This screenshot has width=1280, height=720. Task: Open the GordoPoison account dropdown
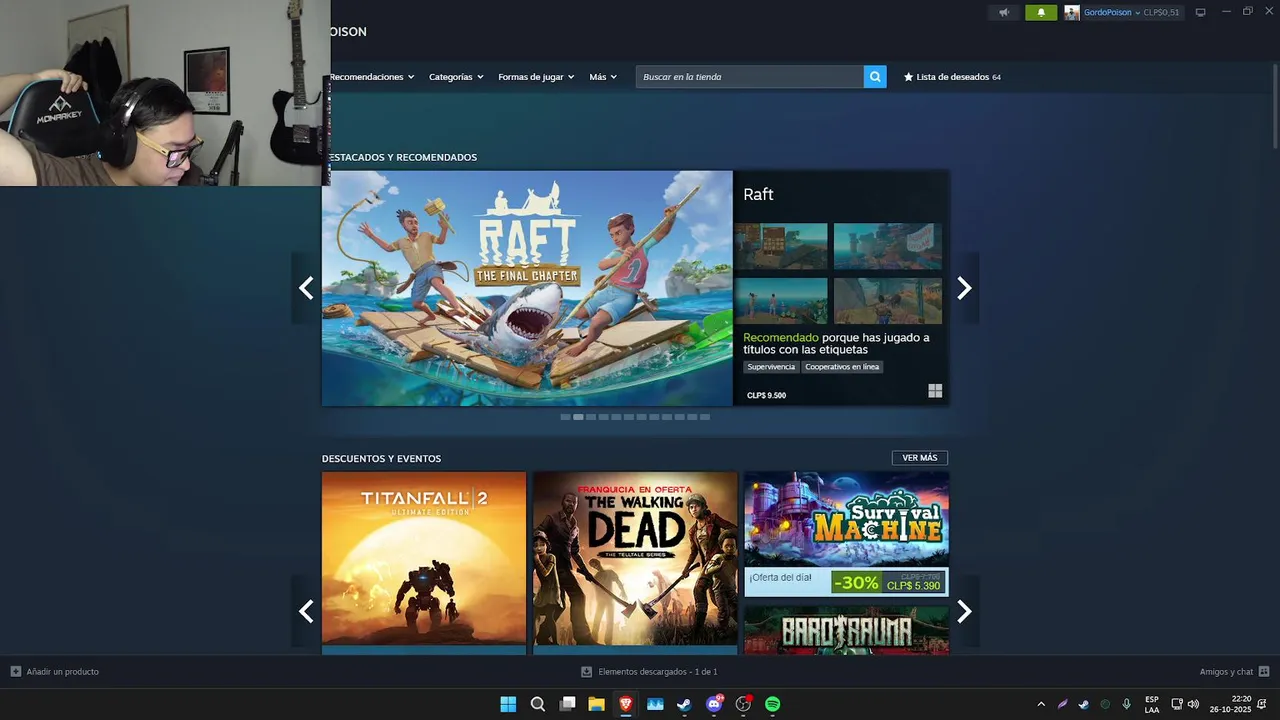click(x=1112, y=13)
